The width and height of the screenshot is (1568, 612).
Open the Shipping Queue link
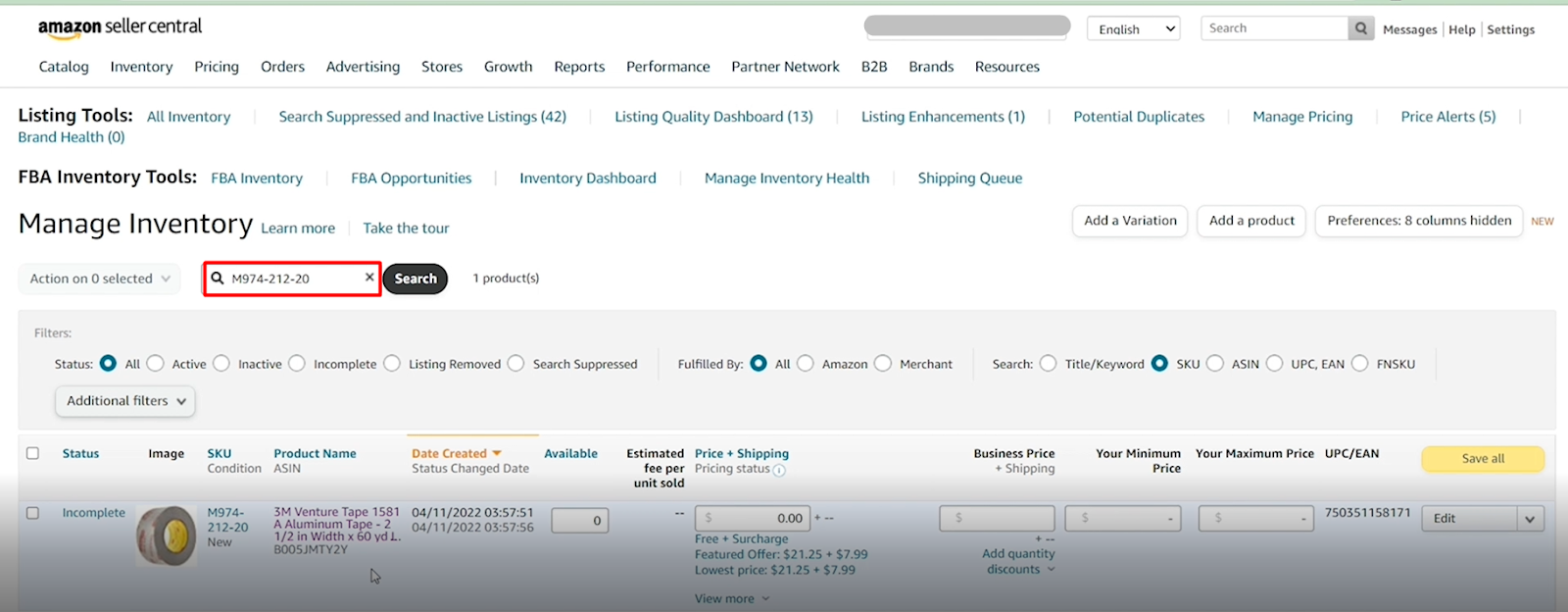point(969,178)
